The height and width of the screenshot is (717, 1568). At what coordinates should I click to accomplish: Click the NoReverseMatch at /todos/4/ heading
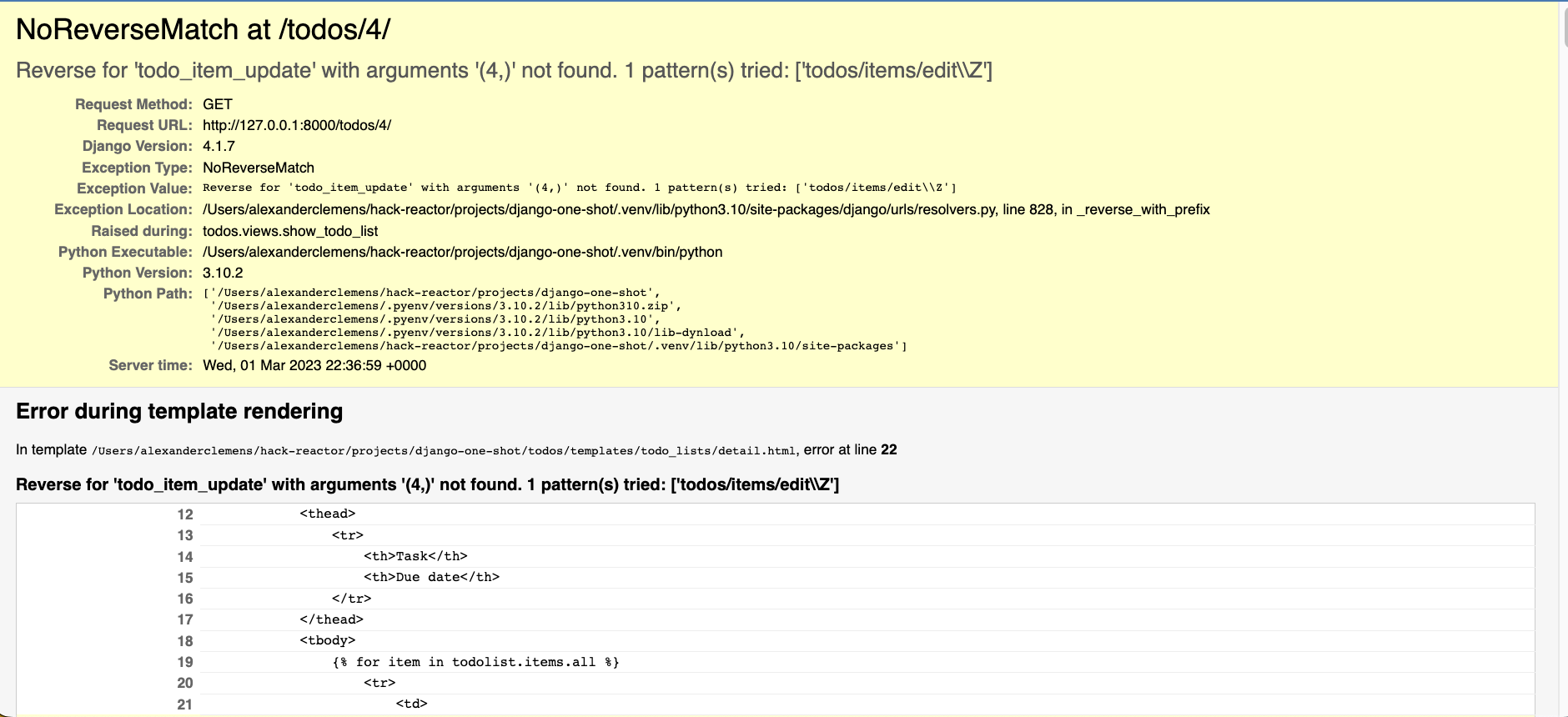(x=203, y=30)
